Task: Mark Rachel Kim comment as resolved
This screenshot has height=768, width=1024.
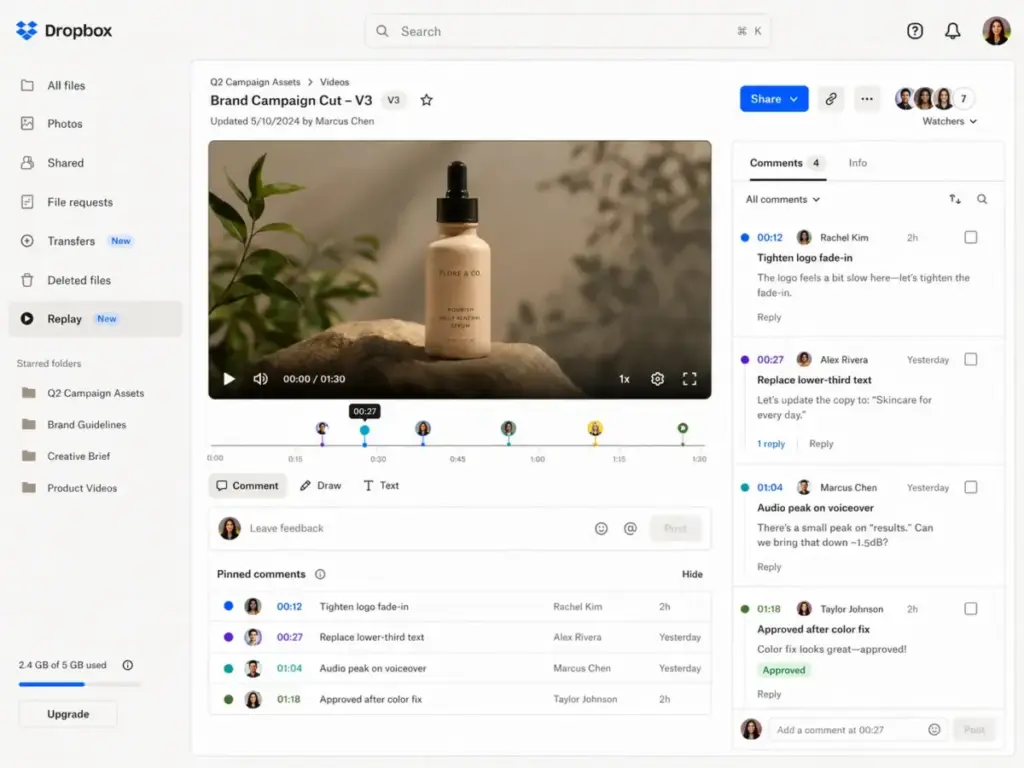Action: coord(970,237)
